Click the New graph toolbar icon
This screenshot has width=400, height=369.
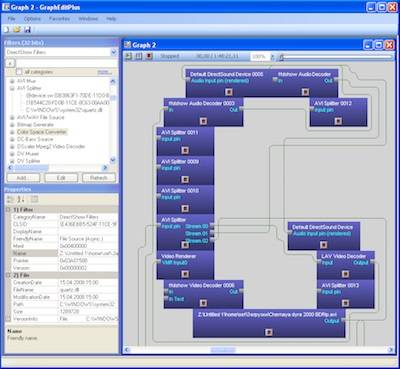tap(7, 30)
